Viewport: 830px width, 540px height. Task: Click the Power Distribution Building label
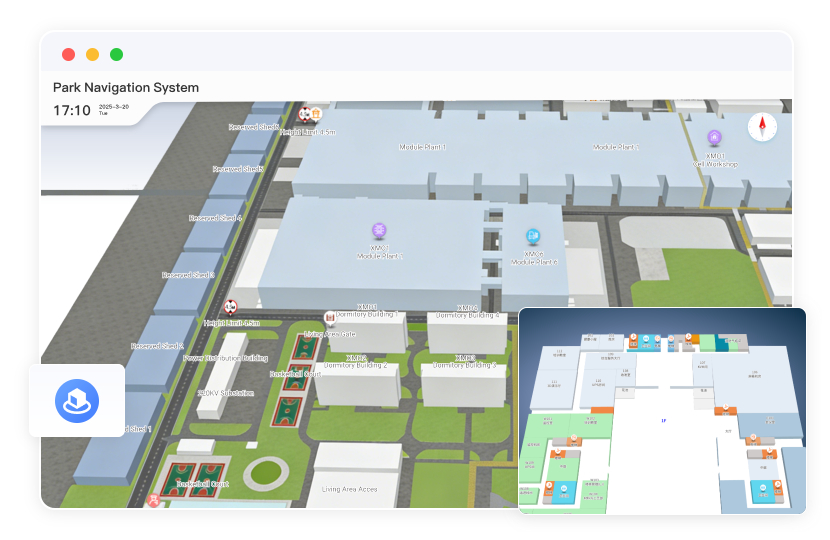(x=225, y=358)
